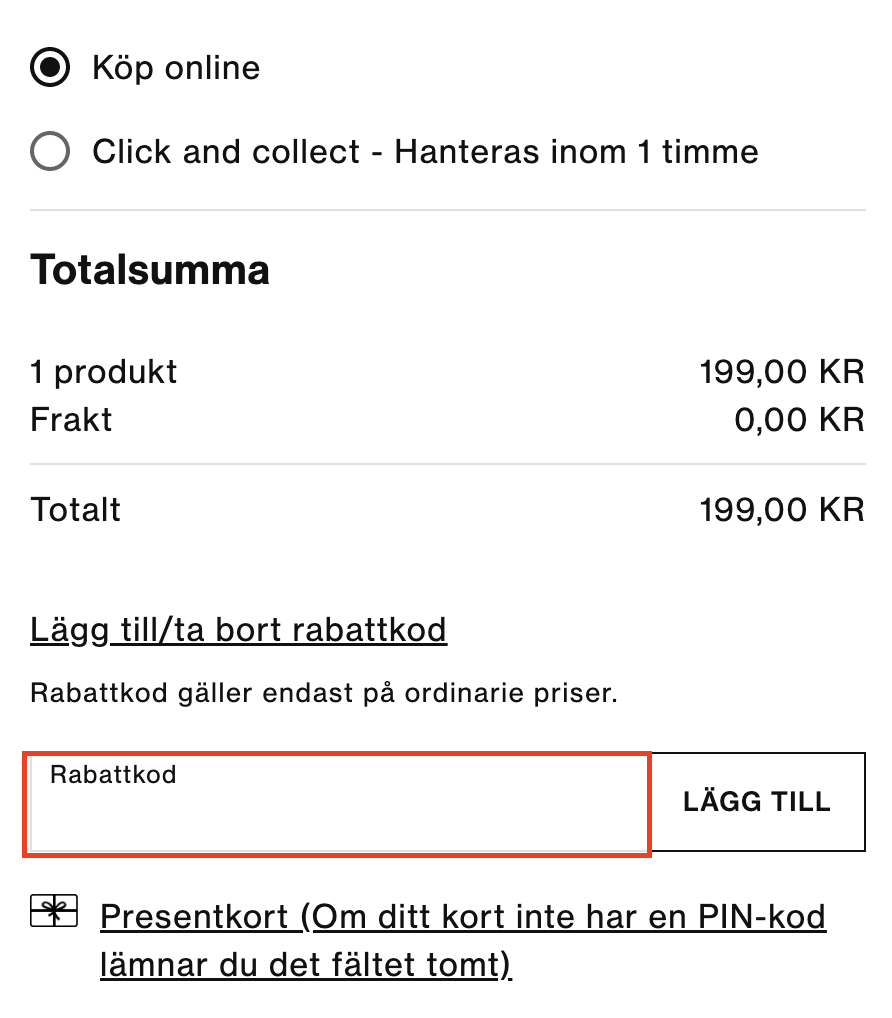Screen dimensions: 892x1018
Task: Open the Presentkort gift card link
Action: point(463,941)
